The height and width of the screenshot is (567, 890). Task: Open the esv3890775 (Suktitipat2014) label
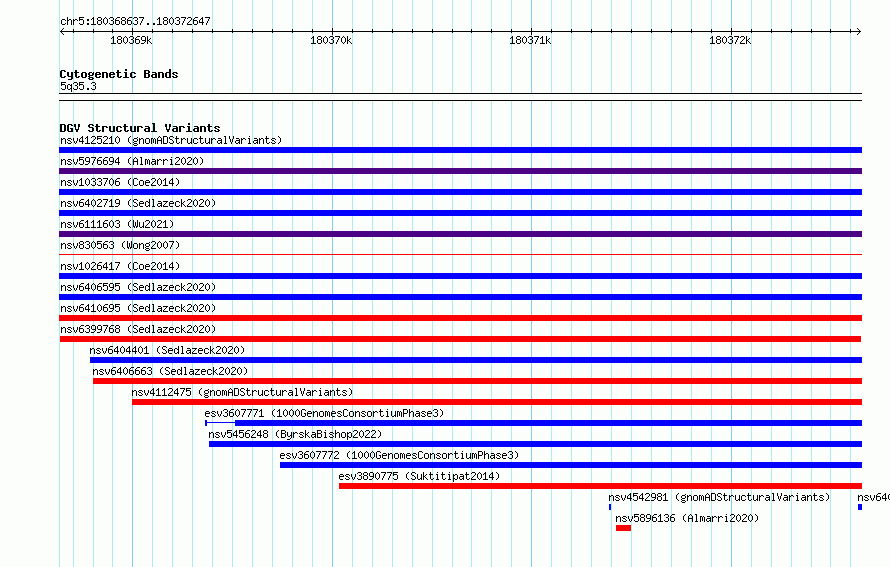coord(419,476)
